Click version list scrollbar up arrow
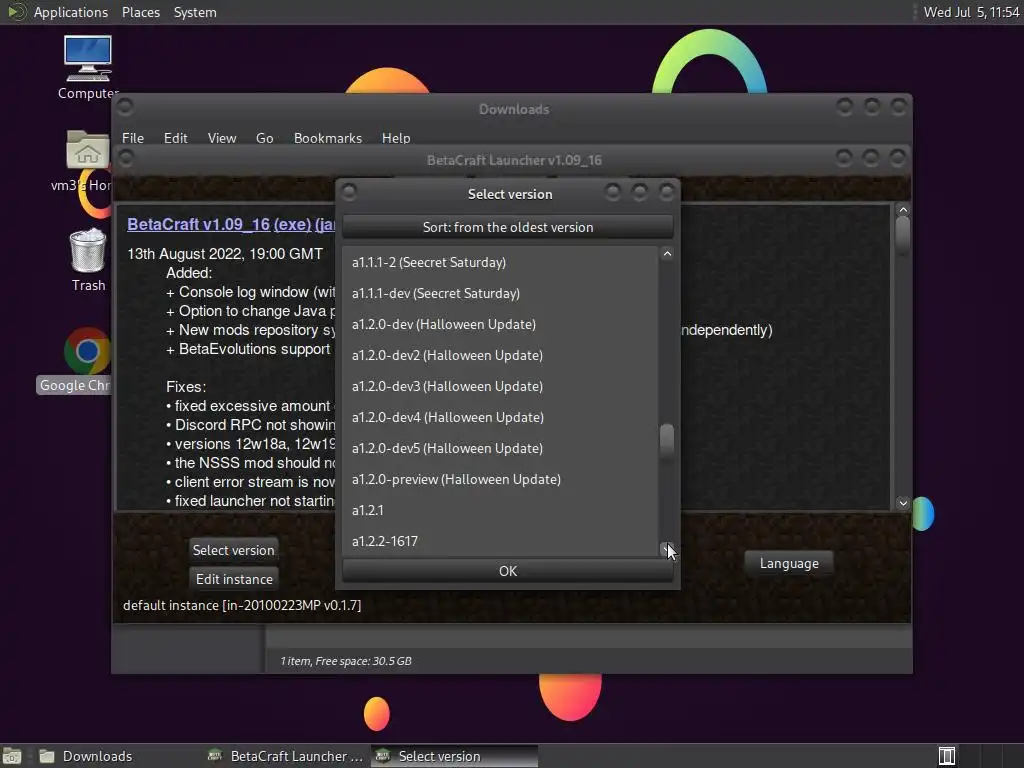Image resolution: width=1024 pixels, height=768 pixels. pos(667,254)
